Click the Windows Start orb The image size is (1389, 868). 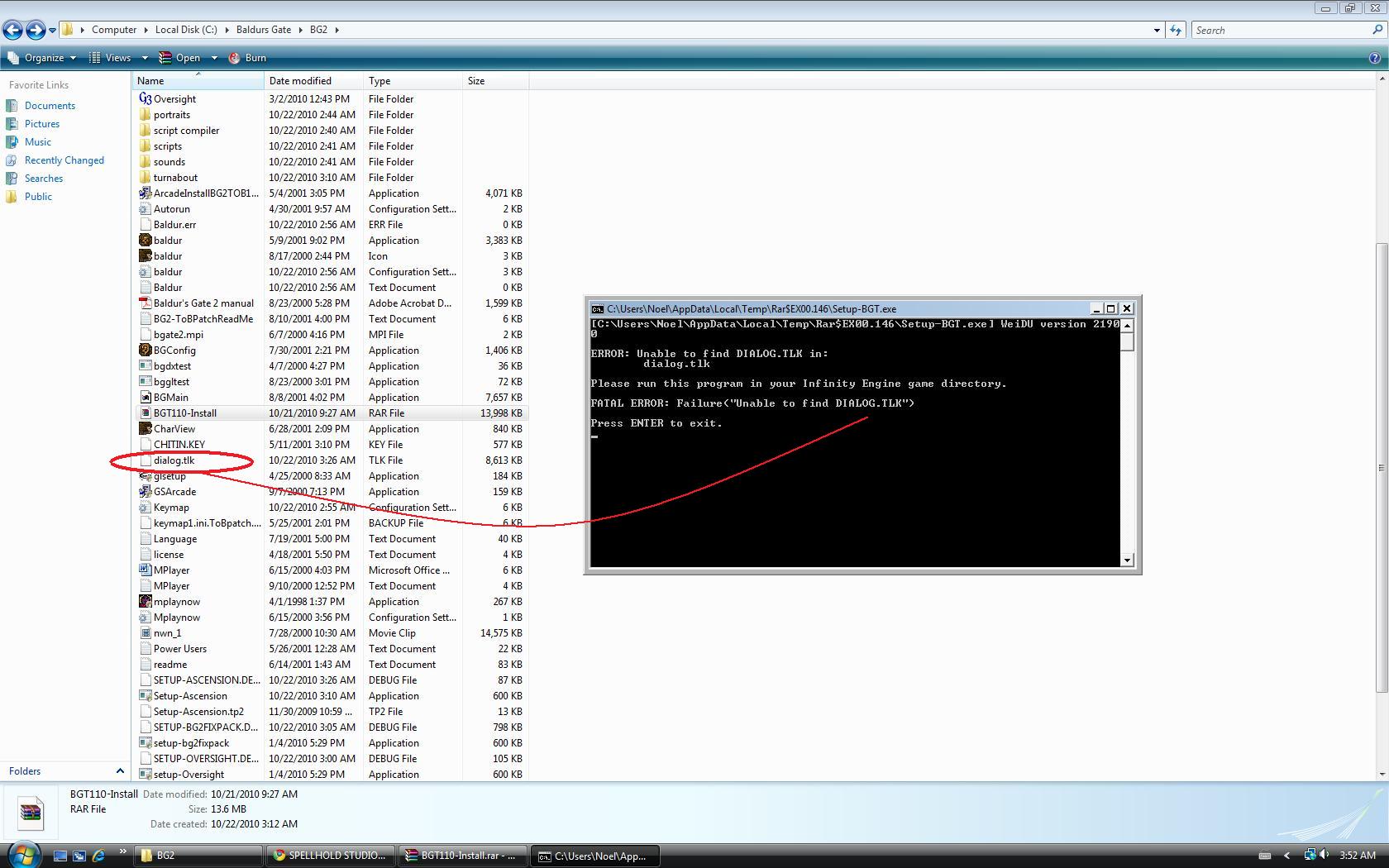(x=23, y=854)
